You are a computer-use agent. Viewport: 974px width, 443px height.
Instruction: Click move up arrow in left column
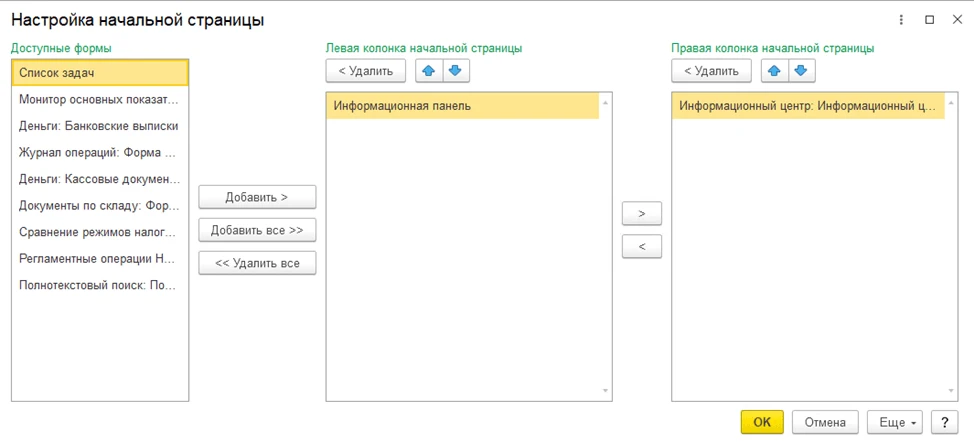tap(429, 71)
